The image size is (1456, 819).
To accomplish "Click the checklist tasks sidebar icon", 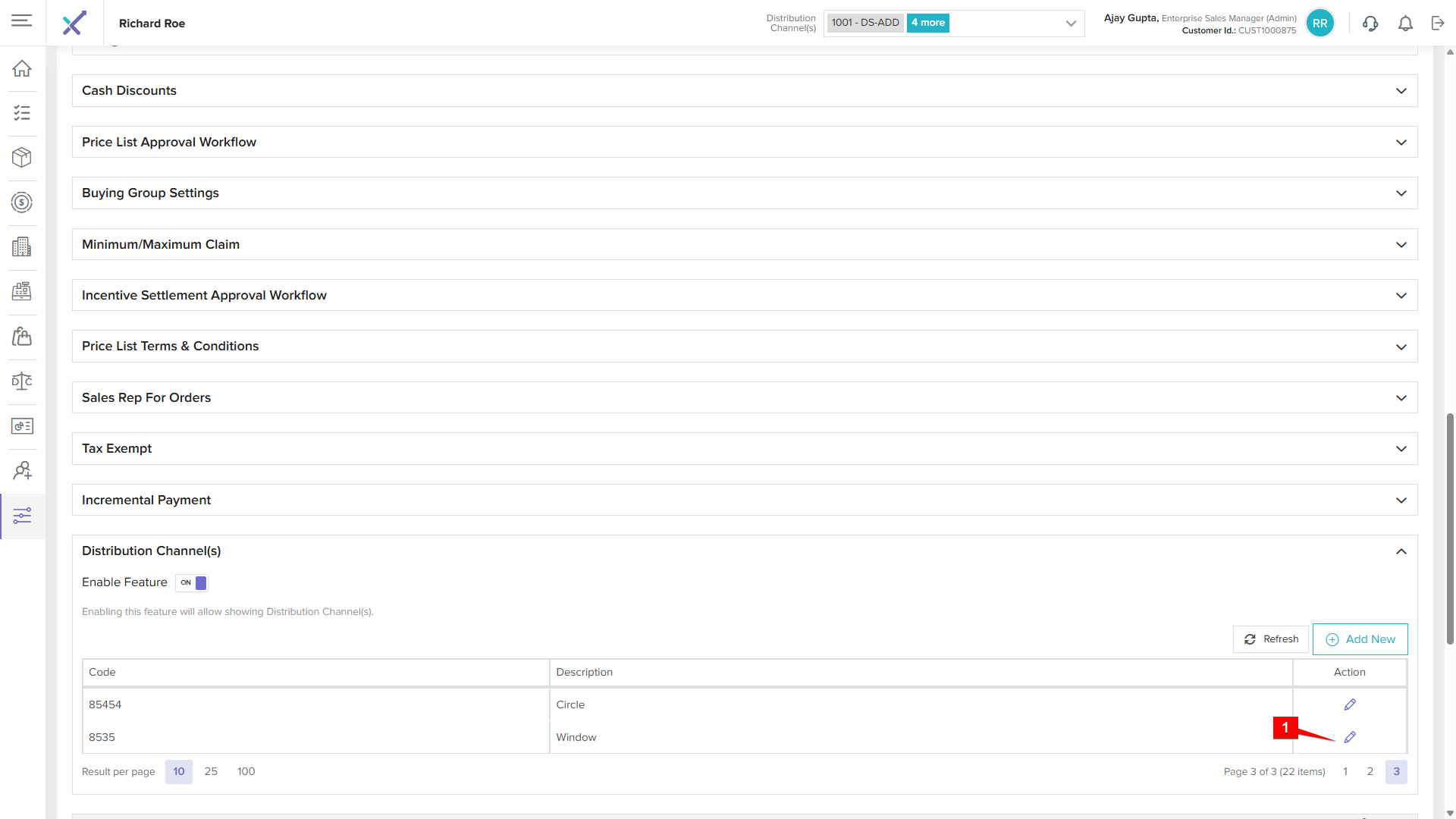I will [22, 113].
